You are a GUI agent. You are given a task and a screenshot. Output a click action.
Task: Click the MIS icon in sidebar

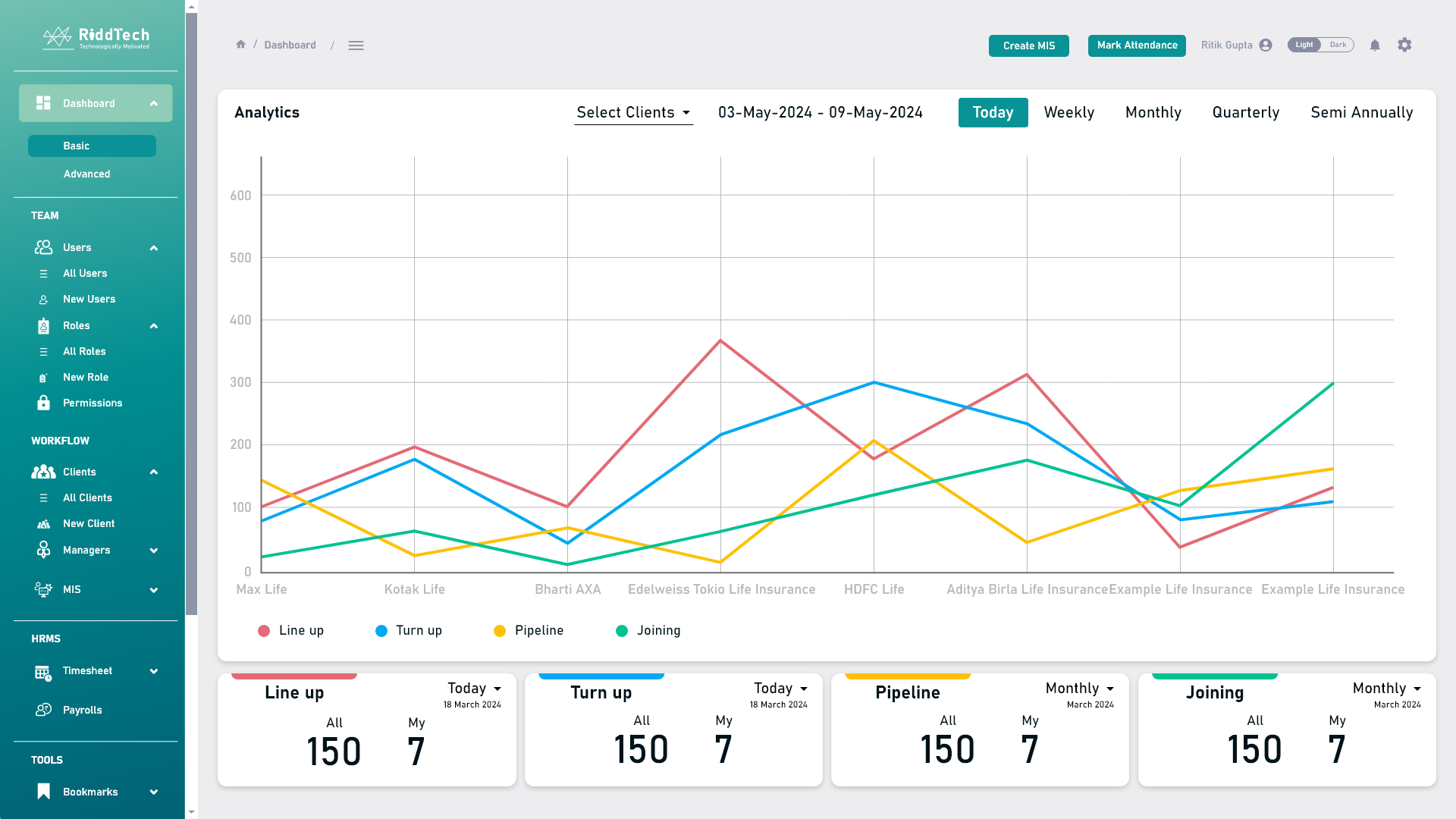pos(43,589)
